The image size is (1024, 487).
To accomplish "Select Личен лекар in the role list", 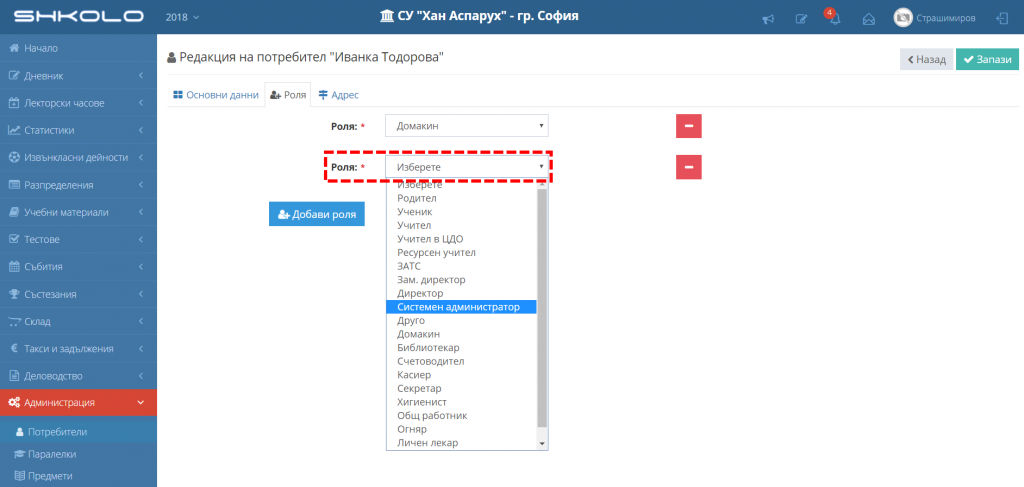I will [x=461, y=443].
